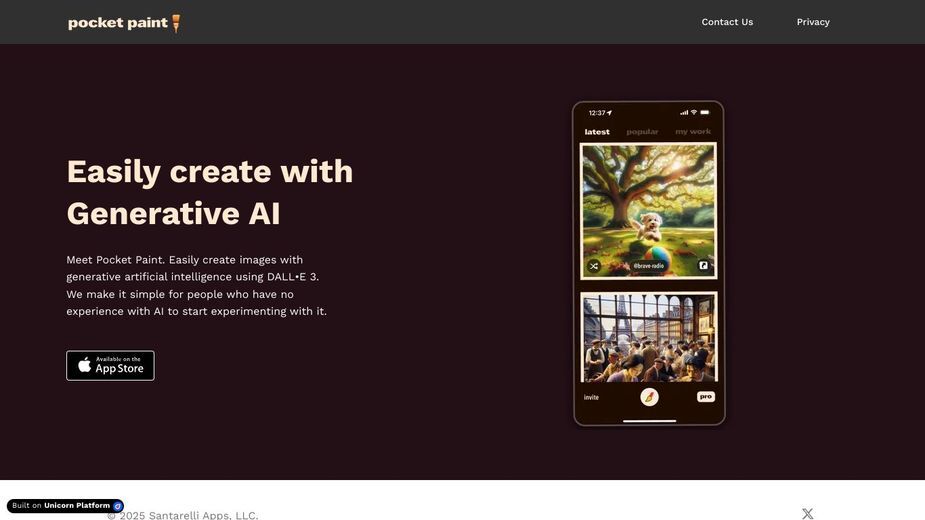925x520 pixels.
Task: Click the Easily create with Generative AI heading
Action: coord(210,192)
